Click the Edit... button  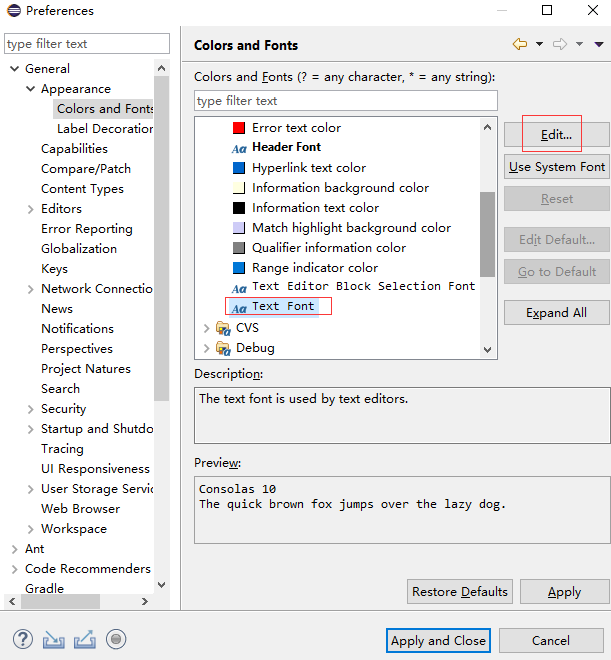pyautogui.click(x=556, y=135)
